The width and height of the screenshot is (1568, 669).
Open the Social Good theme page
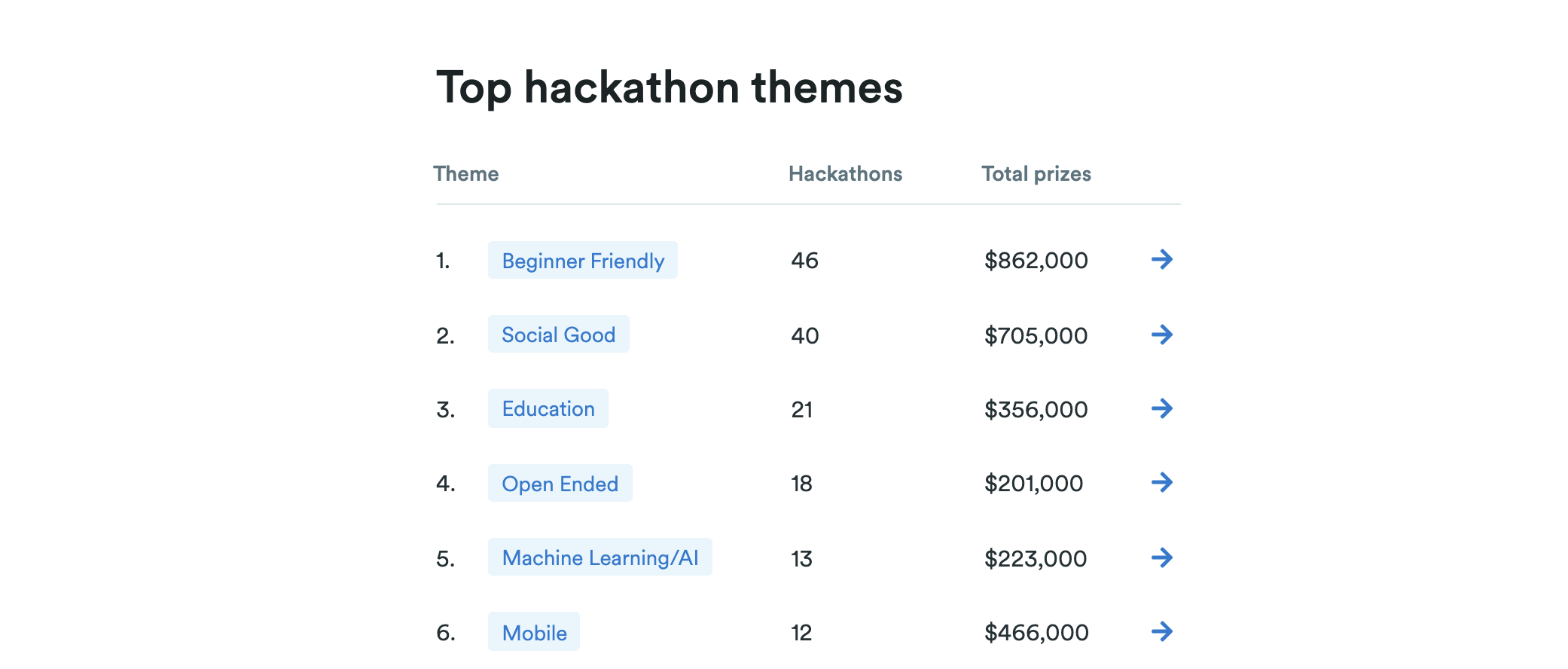(x=558, y=334)
